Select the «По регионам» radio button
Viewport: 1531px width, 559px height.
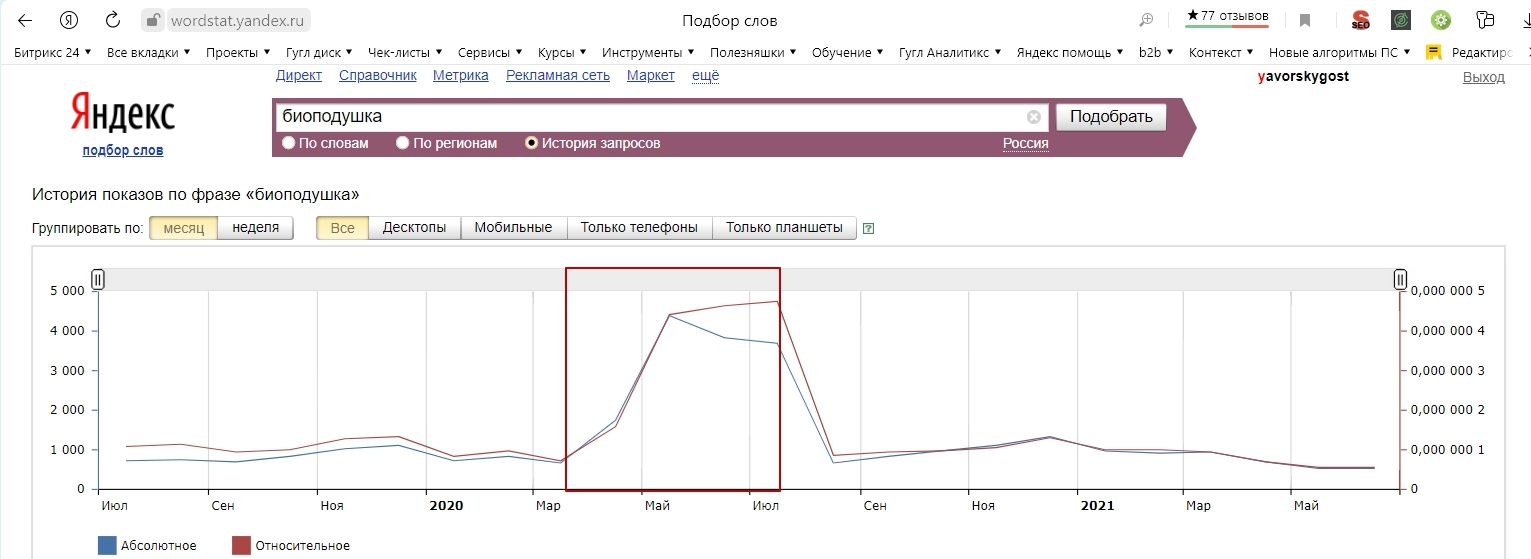[403, 143]
